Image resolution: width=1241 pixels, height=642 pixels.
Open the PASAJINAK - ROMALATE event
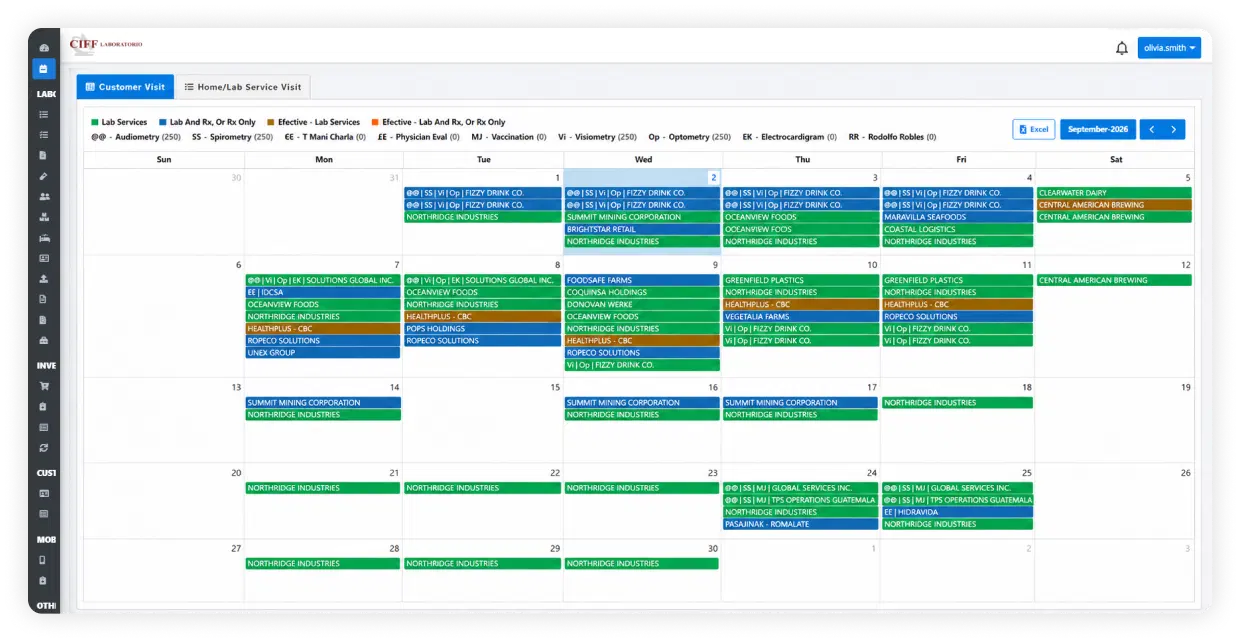pyautogui.click(x=800, y=524)
